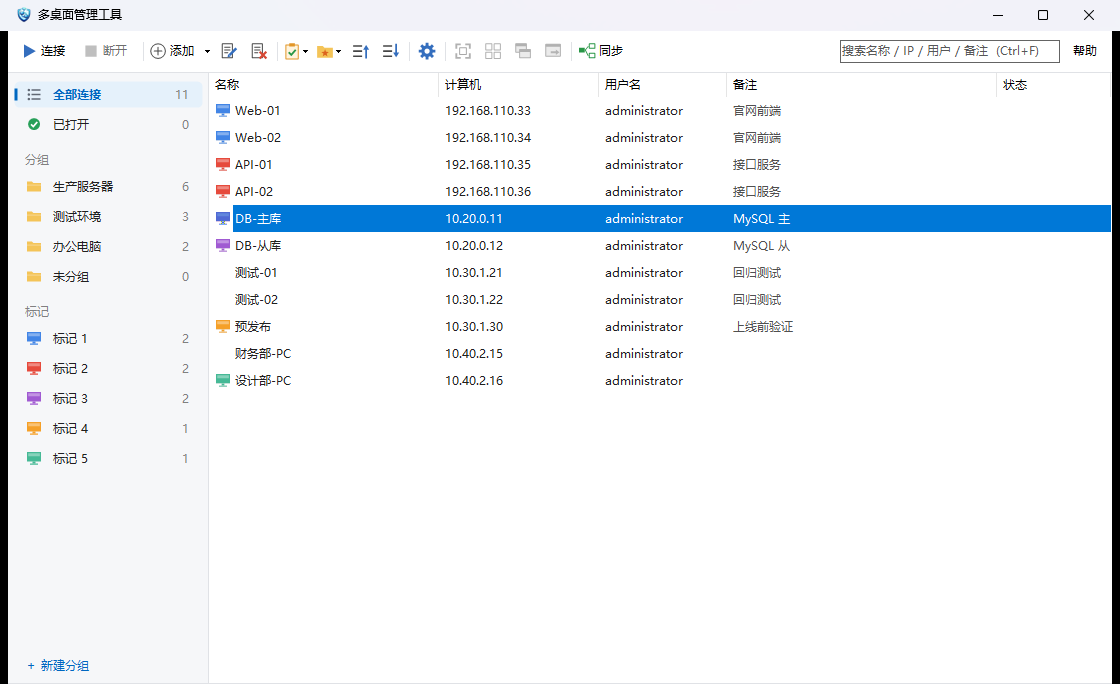The height and width of the screenshot is (684, 1120).
Task: Click the 断开 (disconnect) stop button
Action: point(106,51)
